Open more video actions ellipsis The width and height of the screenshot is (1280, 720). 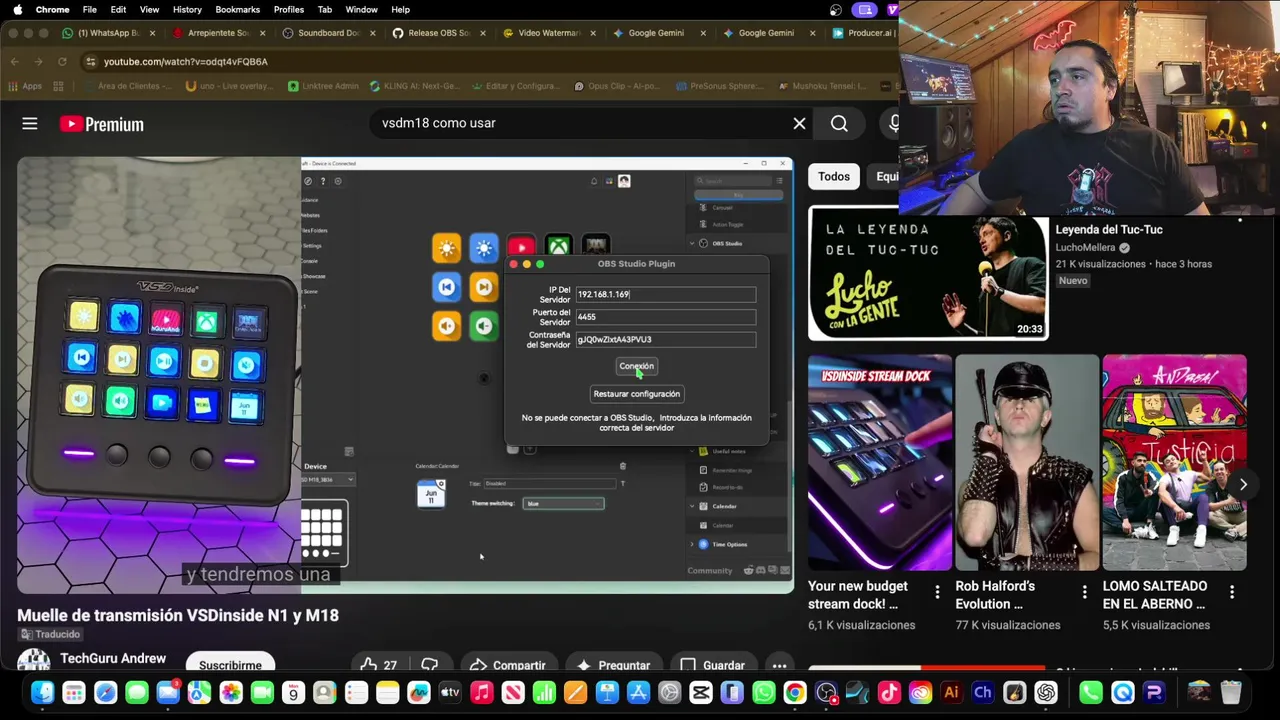(x=779, y=665)
